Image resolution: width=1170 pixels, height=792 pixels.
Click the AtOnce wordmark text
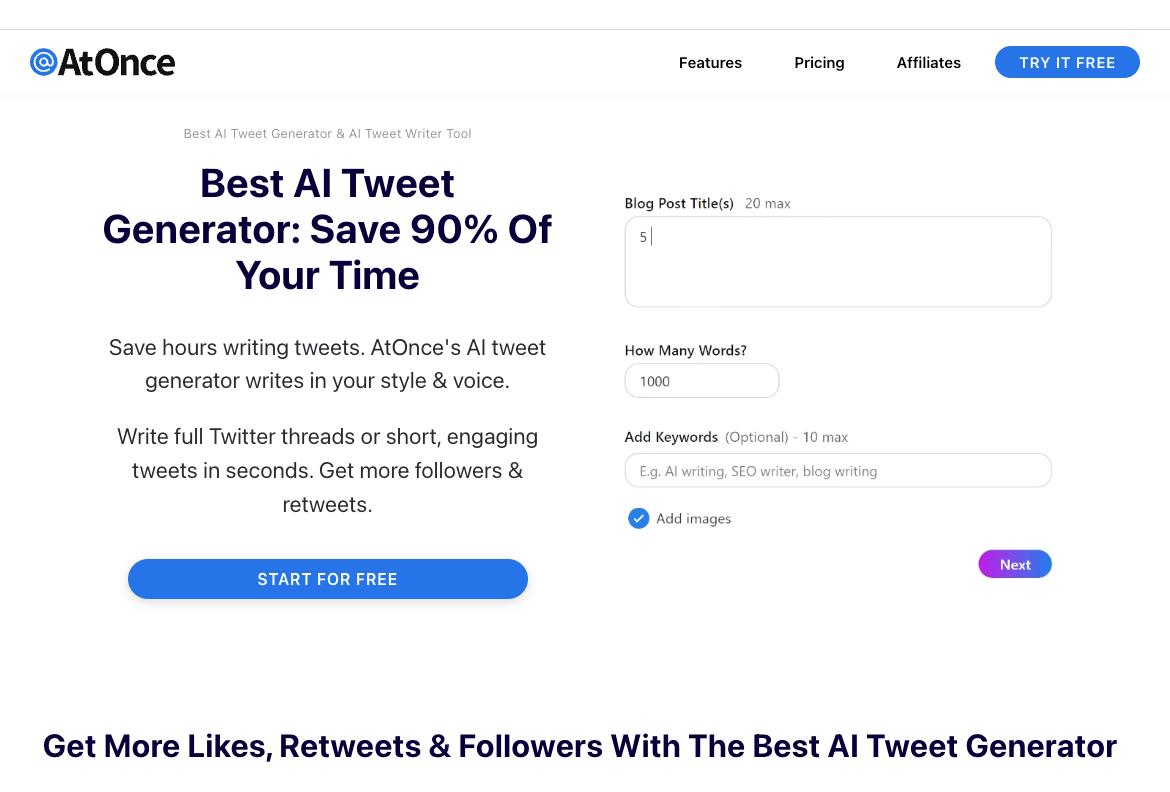[x=117, y=63]
